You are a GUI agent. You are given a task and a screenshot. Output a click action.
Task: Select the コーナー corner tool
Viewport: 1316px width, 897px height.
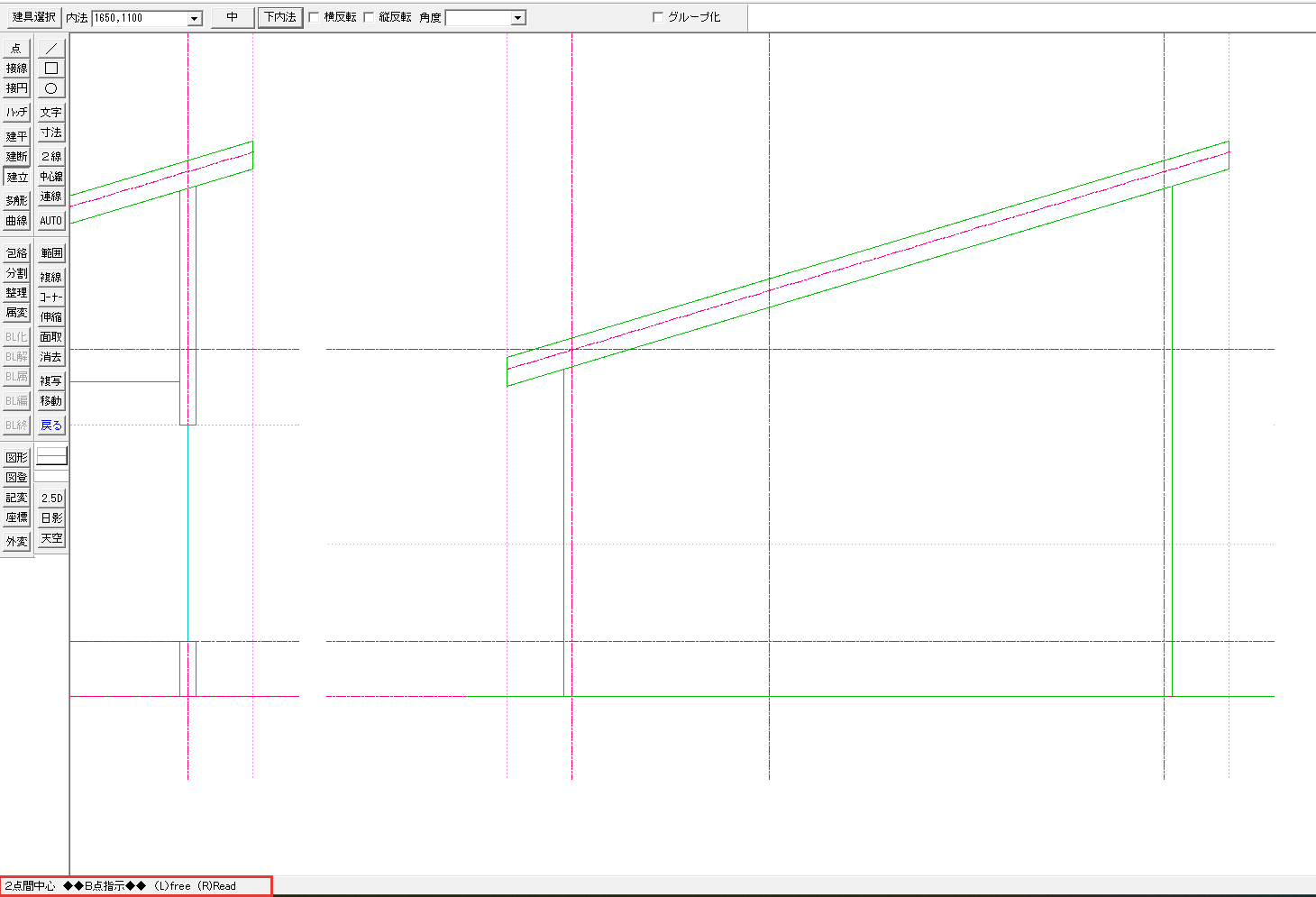click(x=51, y=297)
